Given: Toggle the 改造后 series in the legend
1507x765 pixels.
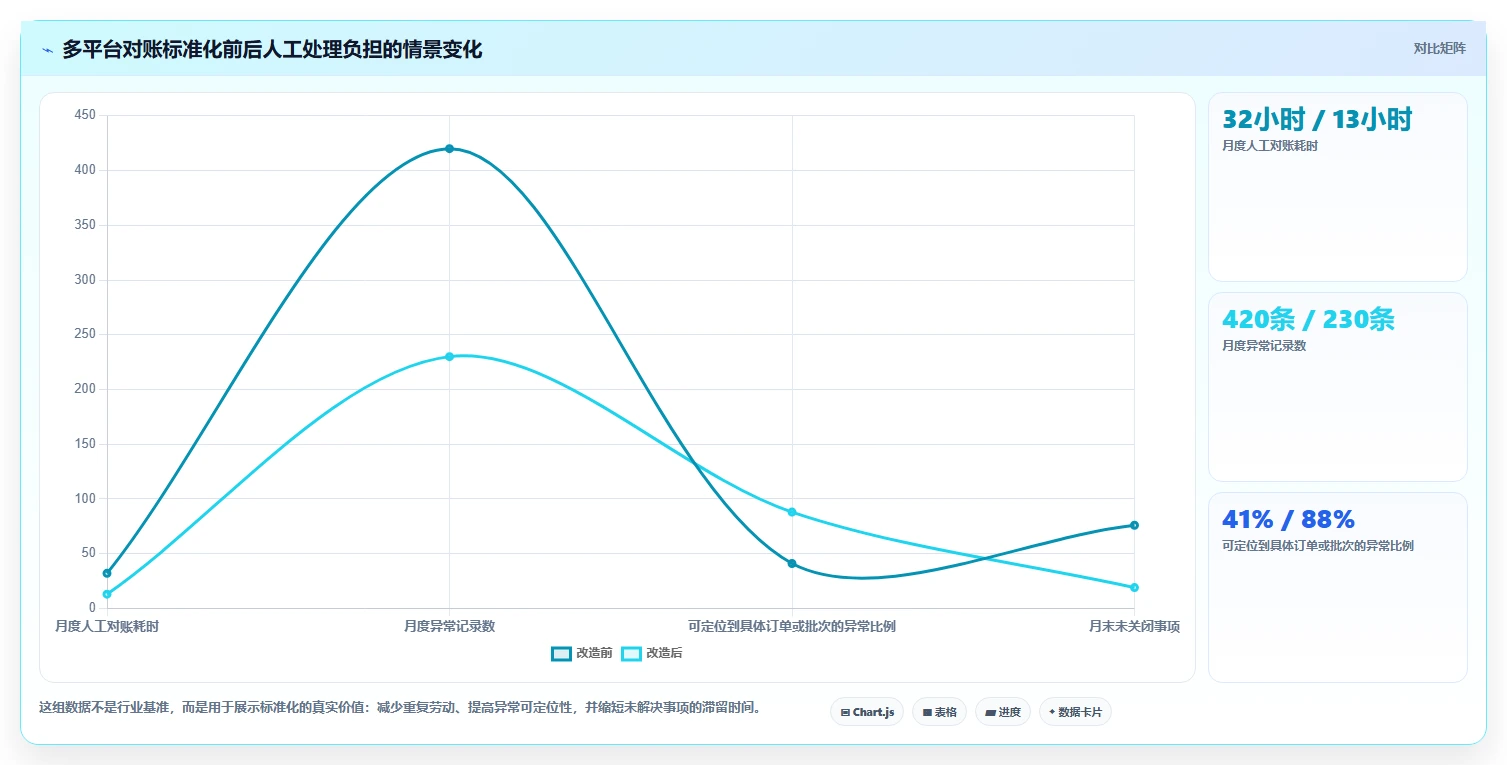Looking at the screenshot, I should click(652, 653).
